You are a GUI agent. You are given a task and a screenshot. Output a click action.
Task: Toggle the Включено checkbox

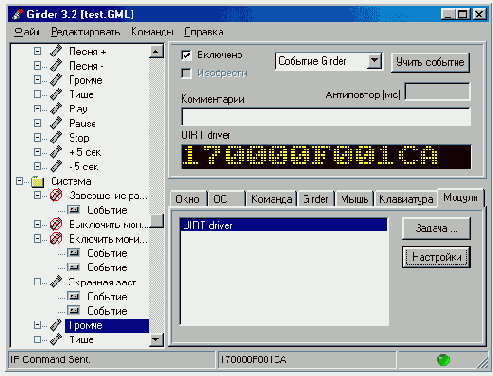(x=186, y=55)
